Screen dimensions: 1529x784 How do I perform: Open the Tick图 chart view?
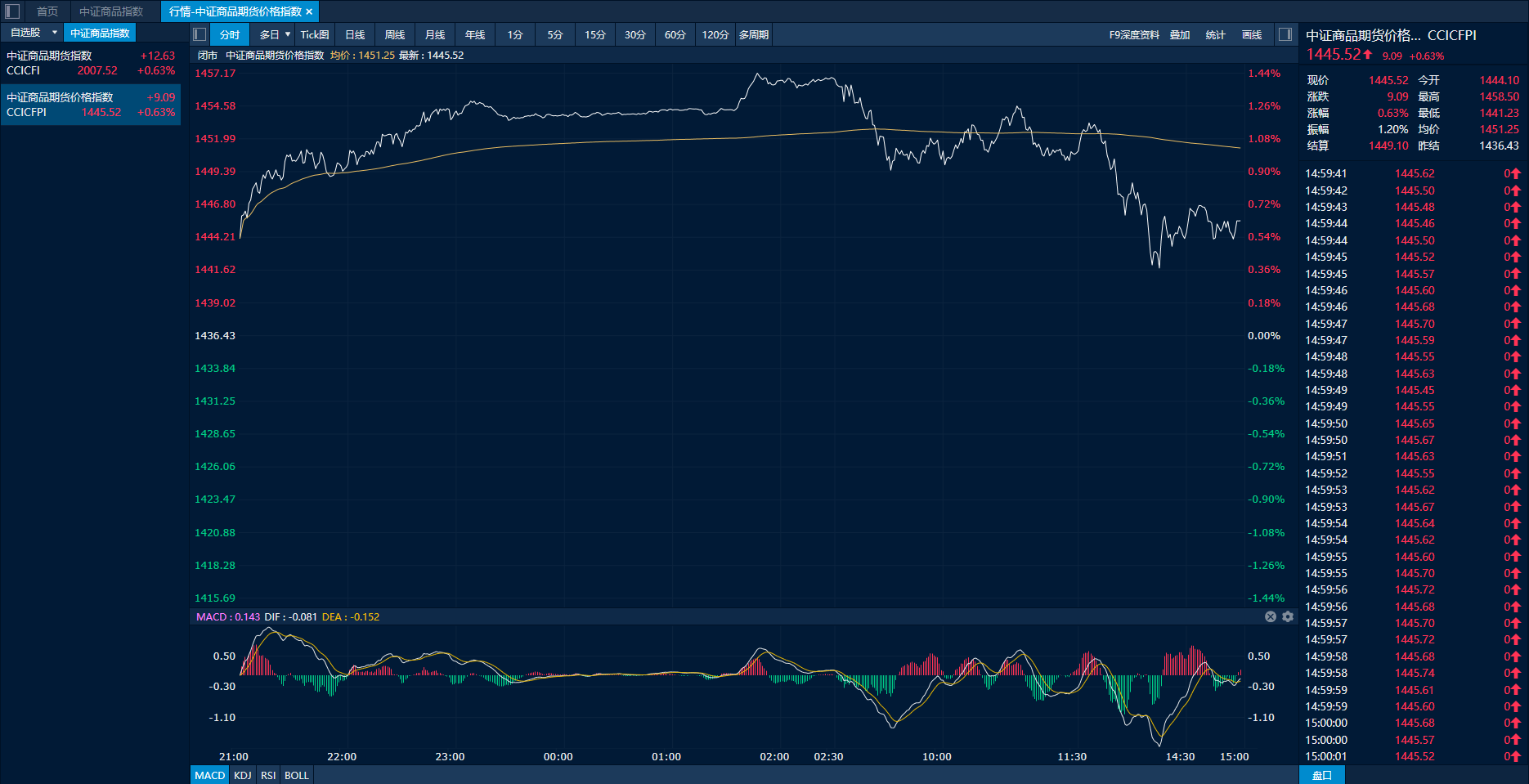point(315,34)
